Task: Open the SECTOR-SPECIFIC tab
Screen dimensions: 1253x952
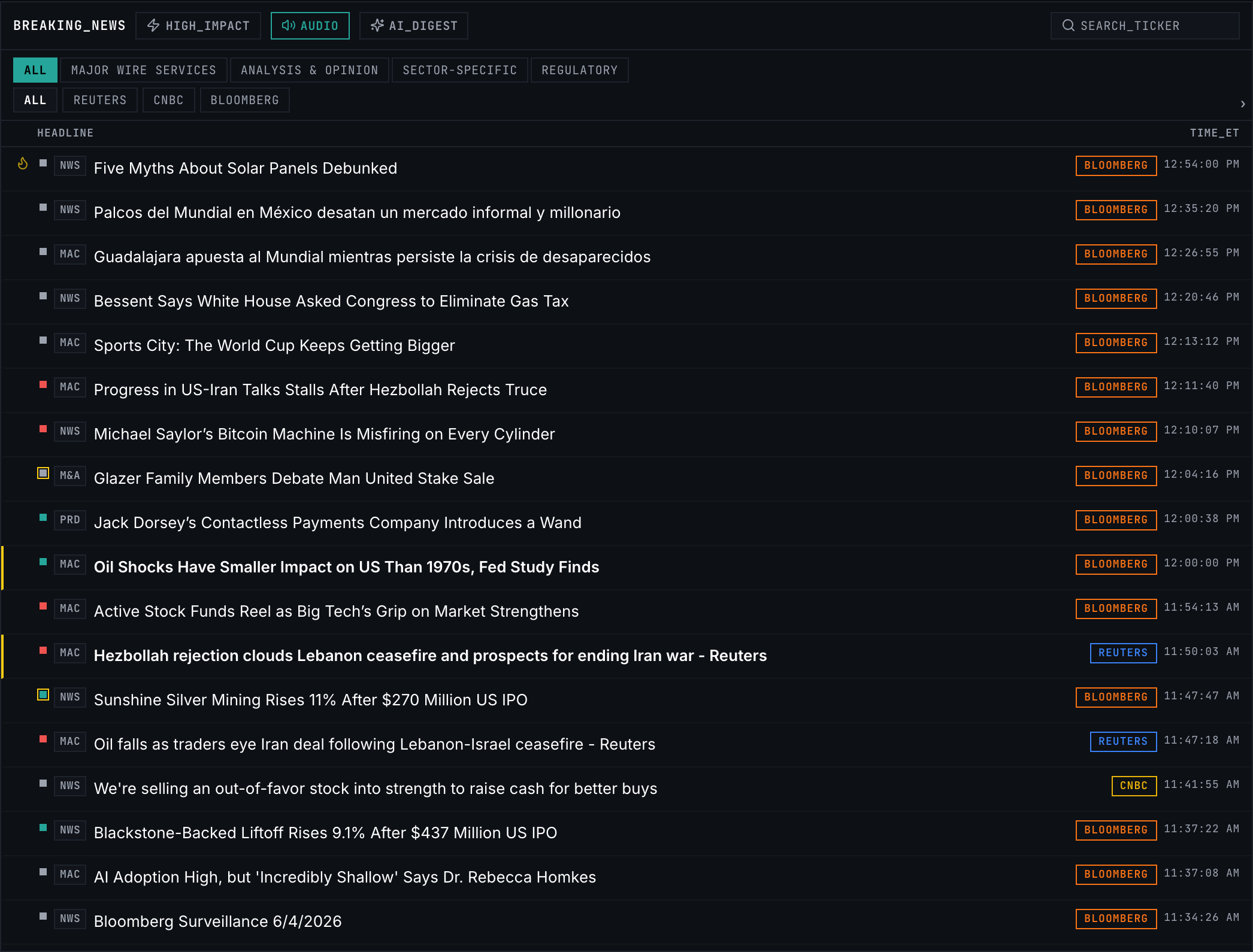Action: point(460,70)
